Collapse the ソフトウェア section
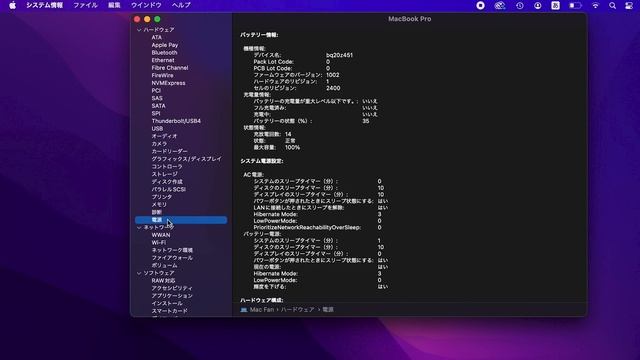The width and height of the screenshot is (640, 360). point(139,273)
